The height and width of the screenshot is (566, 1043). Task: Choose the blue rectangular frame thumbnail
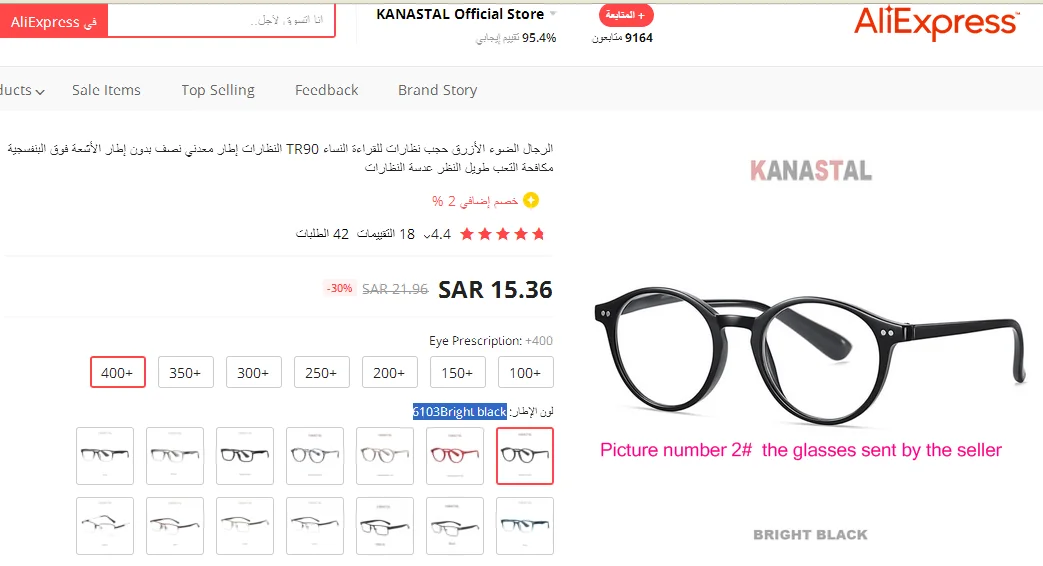pos(525,525)
